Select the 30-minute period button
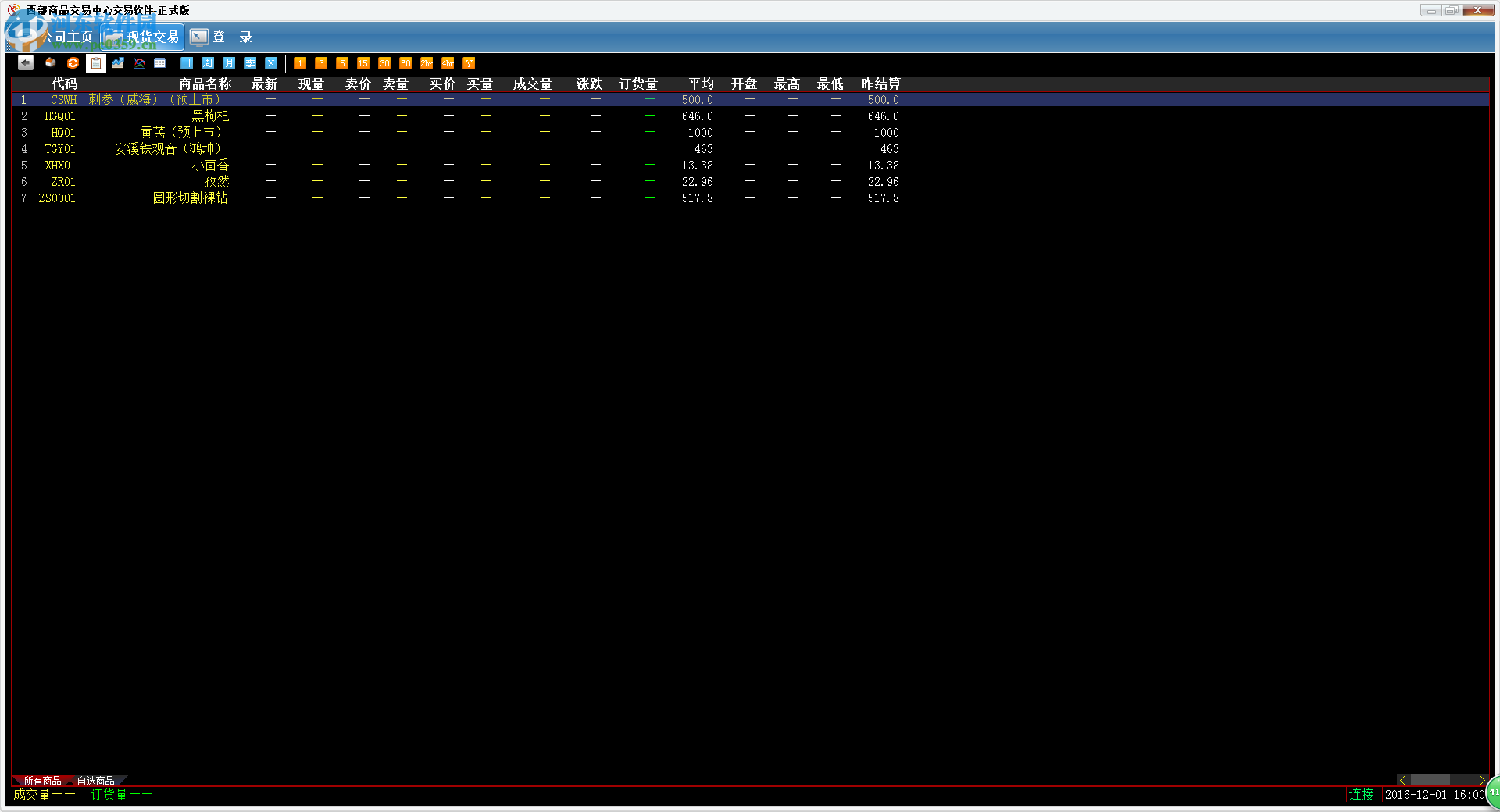The height and width of the screenshot is (812, 1500). [x=384, y=63]
